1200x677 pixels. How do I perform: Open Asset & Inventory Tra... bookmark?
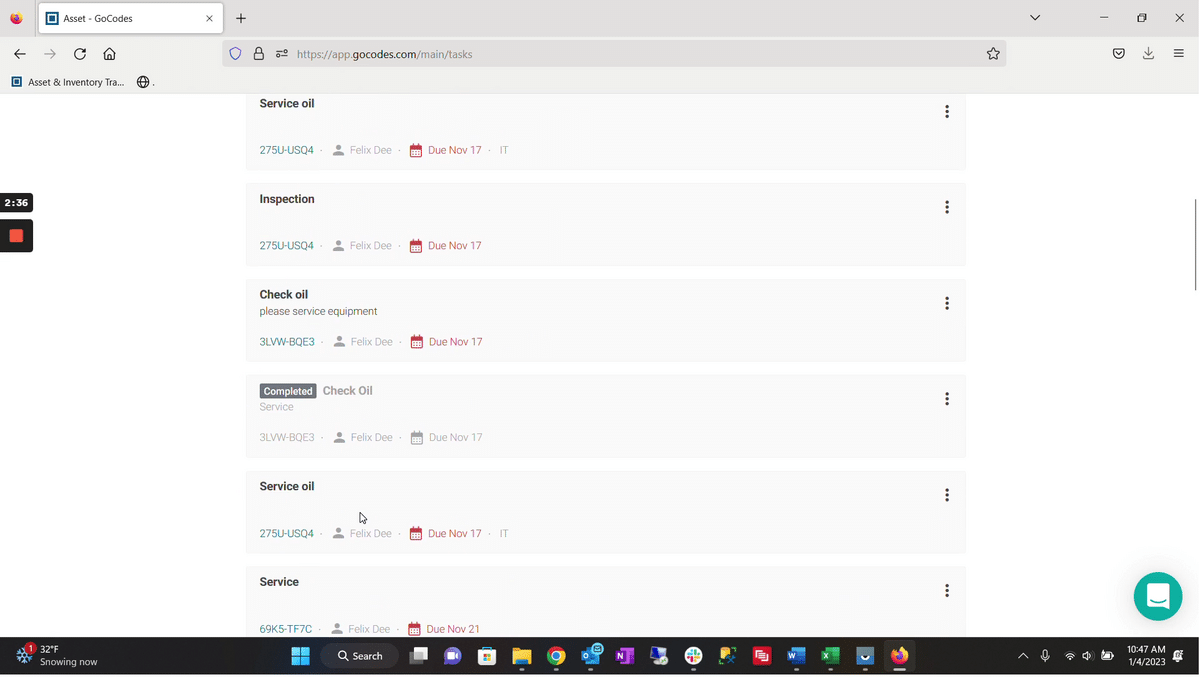click(x=68, y=82)
